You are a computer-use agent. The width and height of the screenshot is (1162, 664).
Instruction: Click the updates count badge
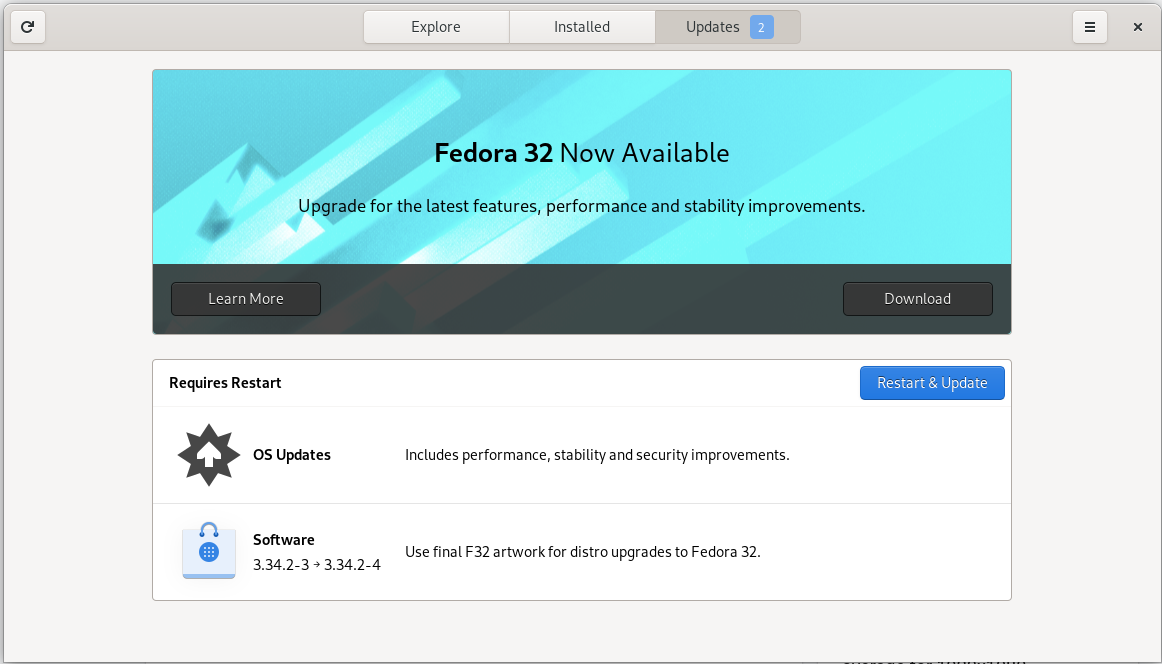(x=761, y=27)
